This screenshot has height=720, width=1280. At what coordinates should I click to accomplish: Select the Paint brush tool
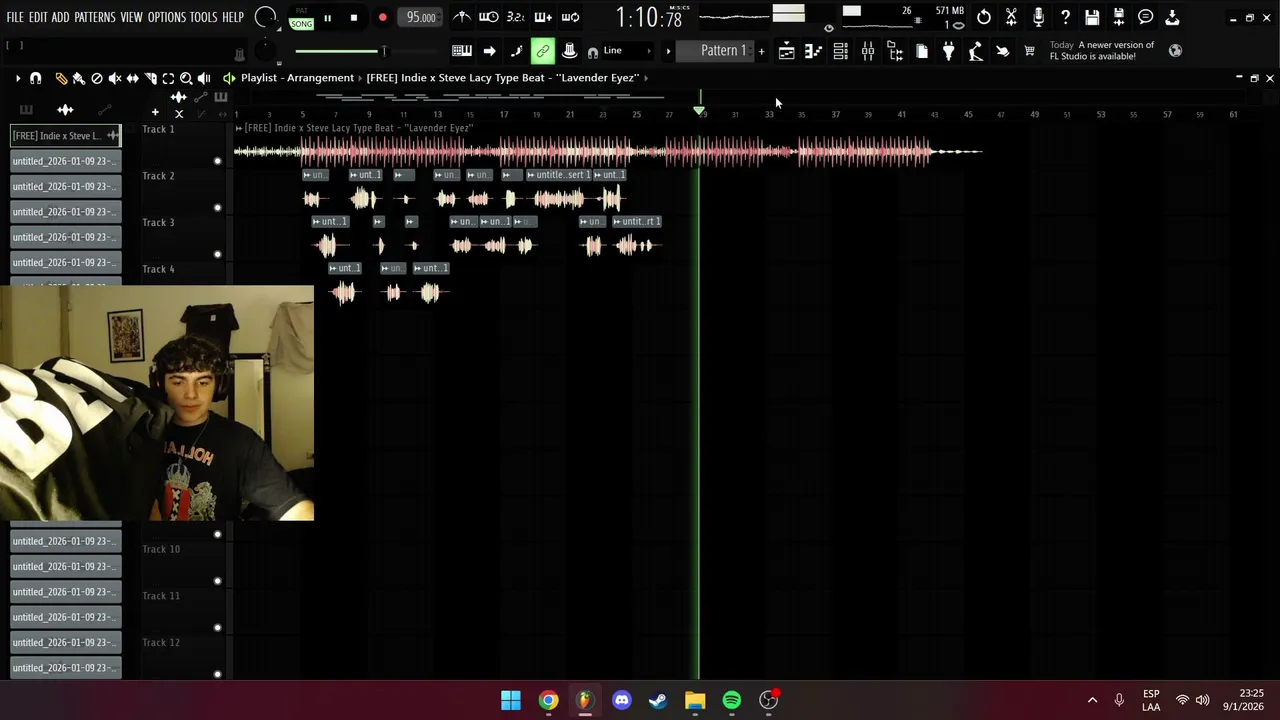[79, 78]
